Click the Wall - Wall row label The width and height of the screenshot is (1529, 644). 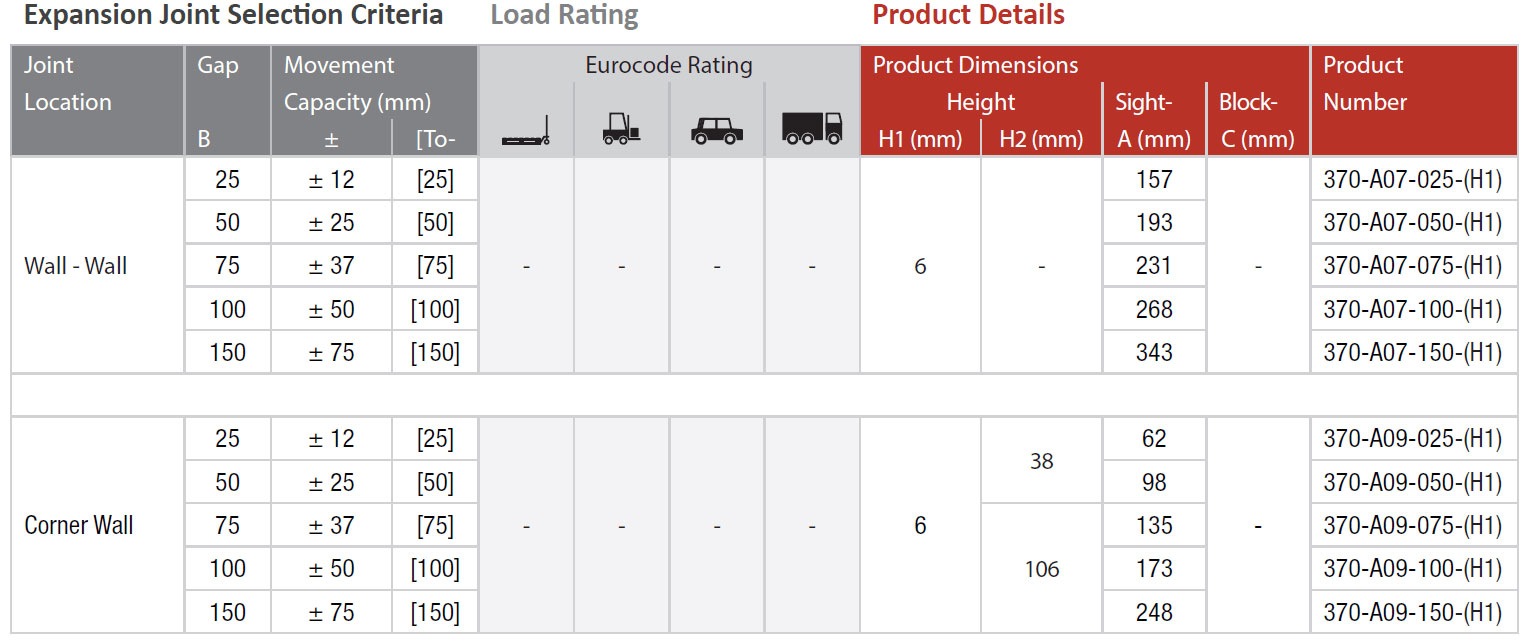[x=76, y=266]
